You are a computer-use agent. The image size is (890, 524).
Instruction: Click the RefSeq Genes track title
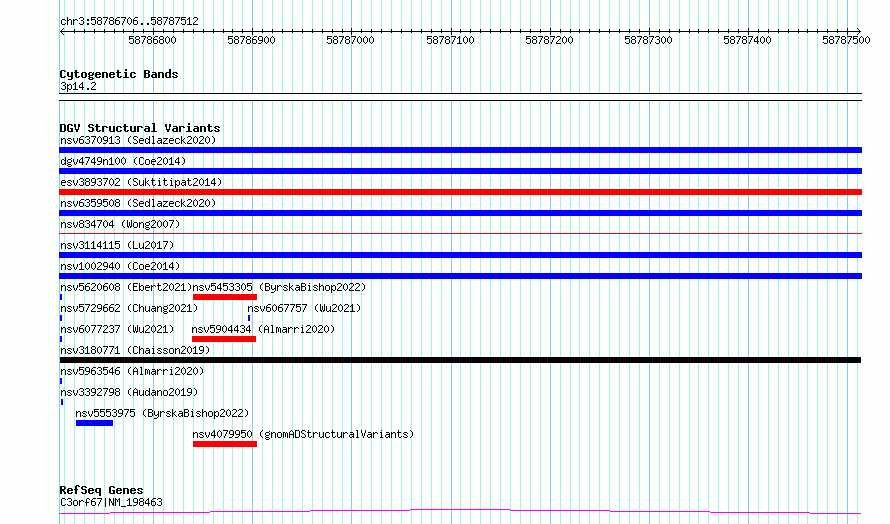[x=101, y=490]
